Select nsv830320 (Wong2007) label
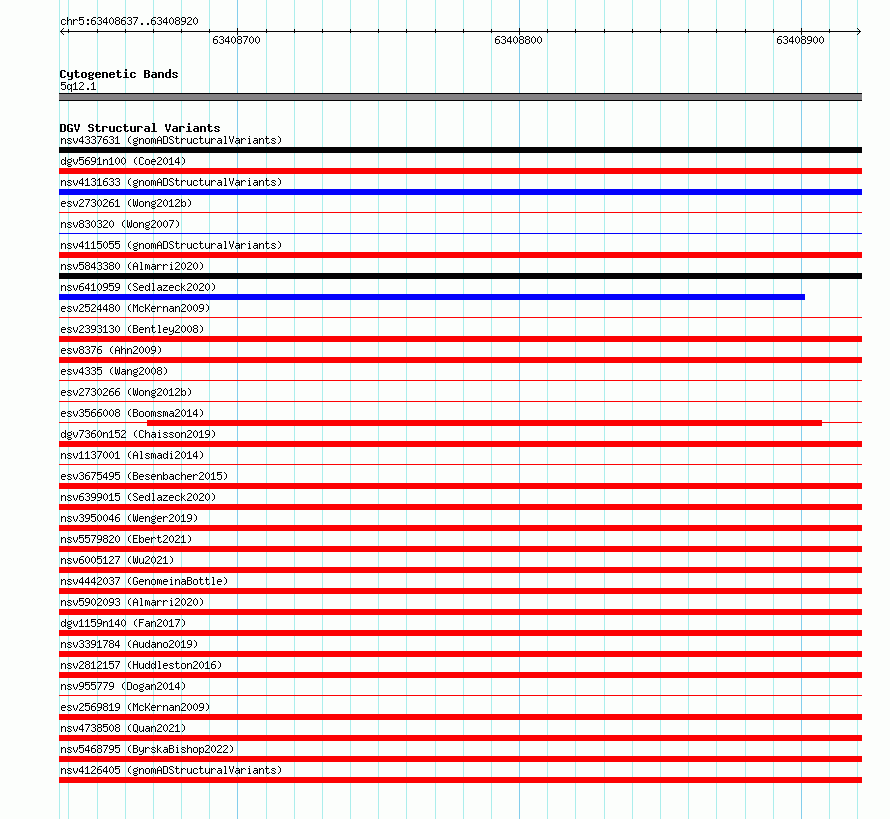This screenshot has height=819, width=890. (x=120, y=224)
